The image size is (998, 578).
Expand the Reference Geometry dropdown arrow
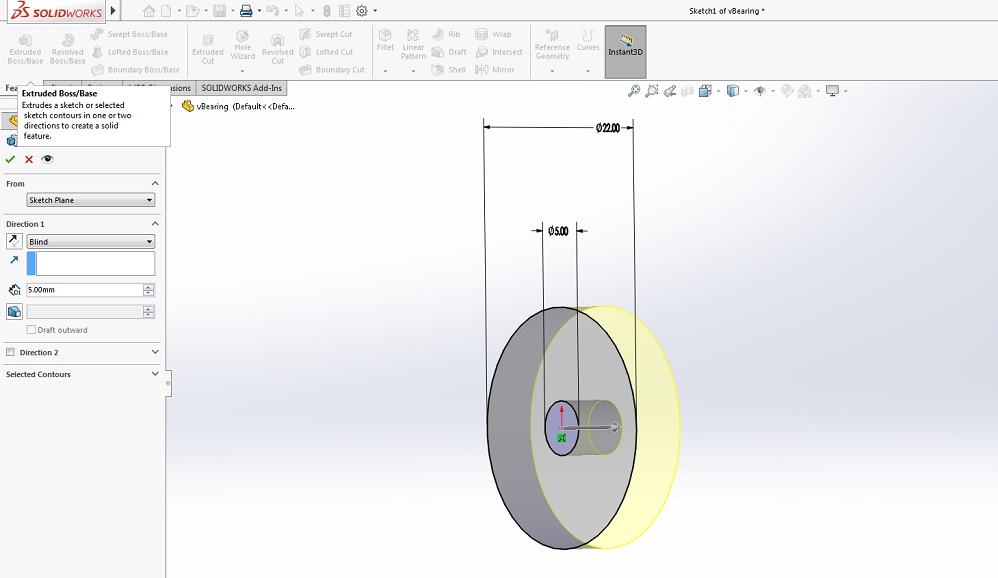coord(552,71)
